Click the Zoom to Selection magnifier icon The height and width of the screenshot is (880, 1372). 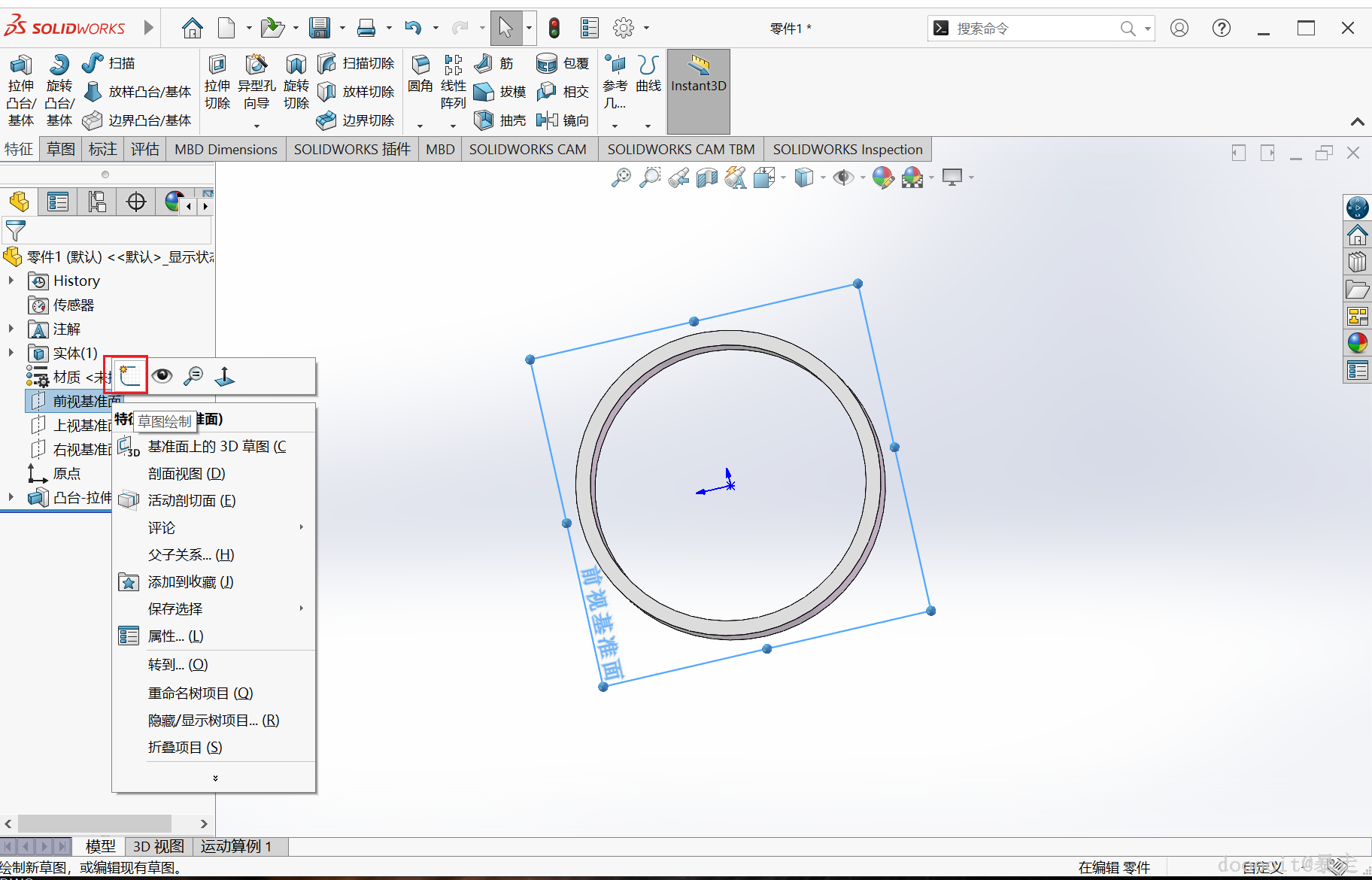tap(193, 375)
